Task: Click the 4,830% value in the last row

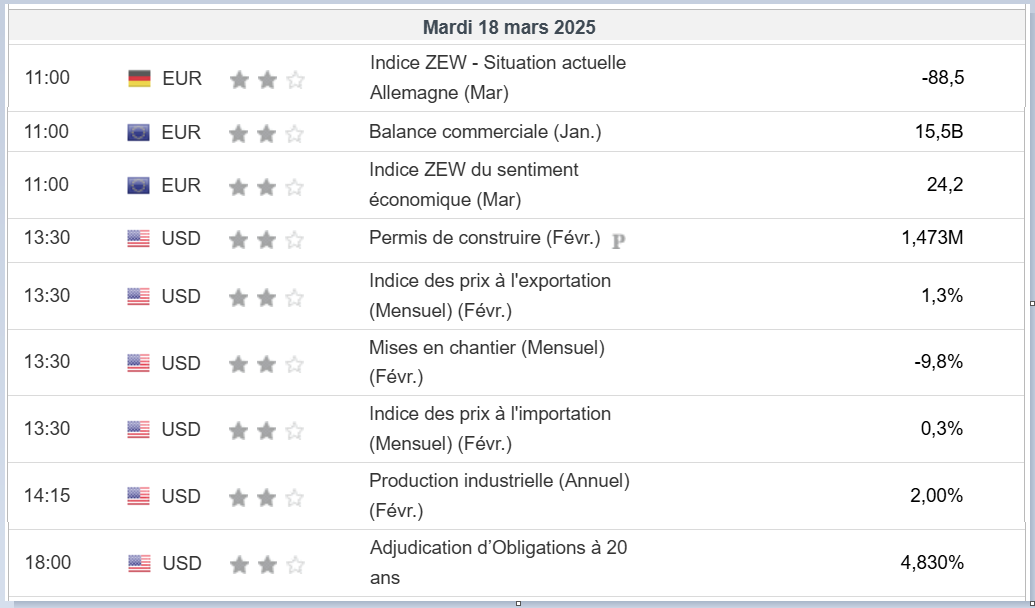Action: coord(932,562)
